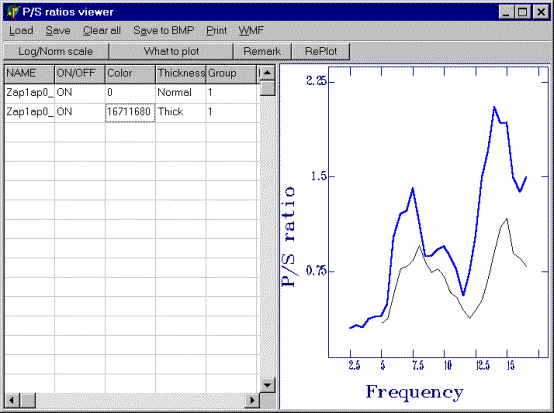Select the Normal thickness cell

click(181, 93)
